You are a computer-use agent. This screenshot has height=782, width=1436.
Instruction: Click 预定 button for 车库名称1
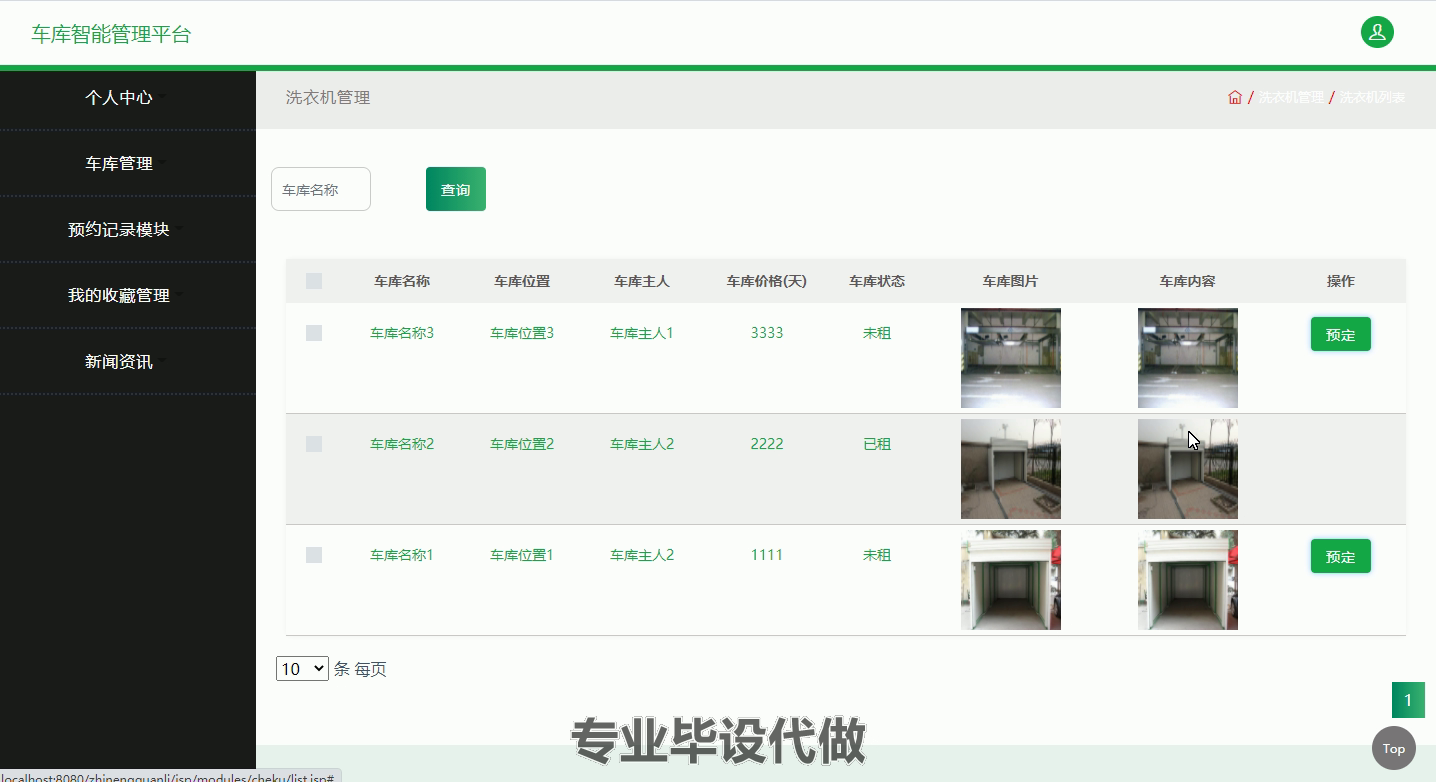click(1341, 556)
